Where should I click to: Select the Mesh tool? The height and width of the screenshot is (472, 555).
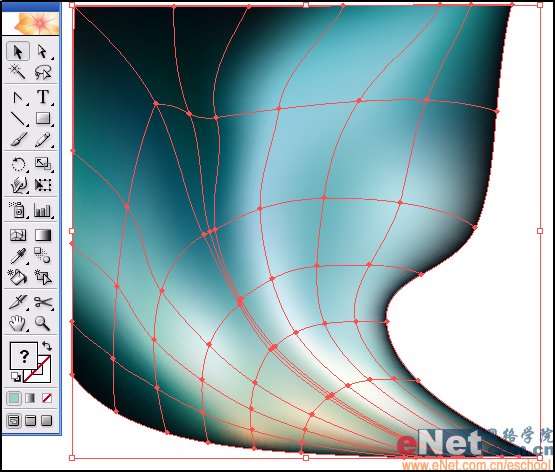(18, 235)
